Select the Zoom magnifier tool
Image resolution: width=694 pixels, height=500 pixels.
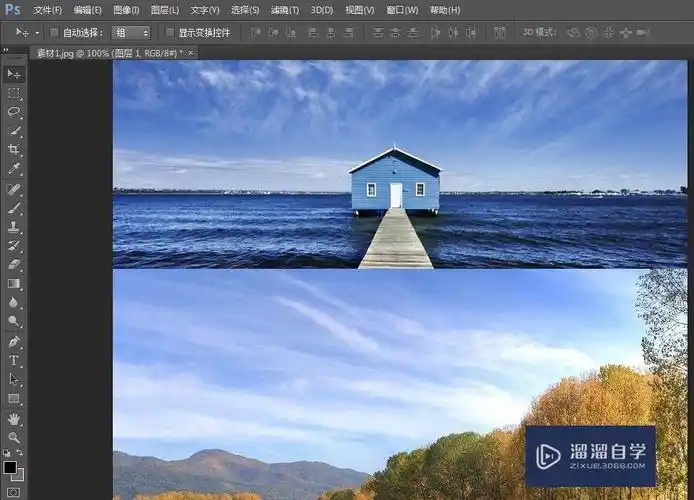tap(14, 438)
